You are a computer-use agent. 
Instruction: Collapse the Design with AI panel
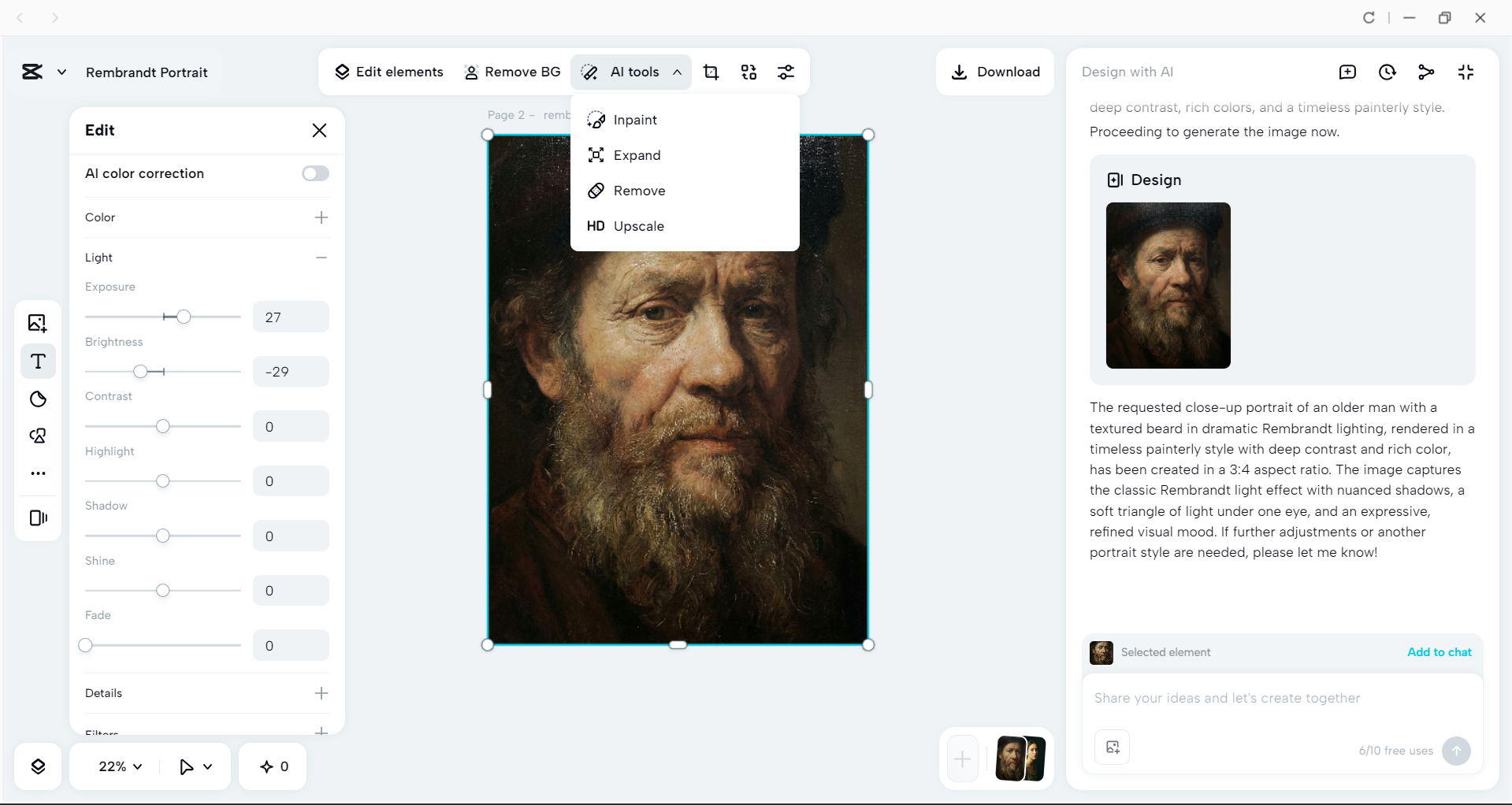1466,72
